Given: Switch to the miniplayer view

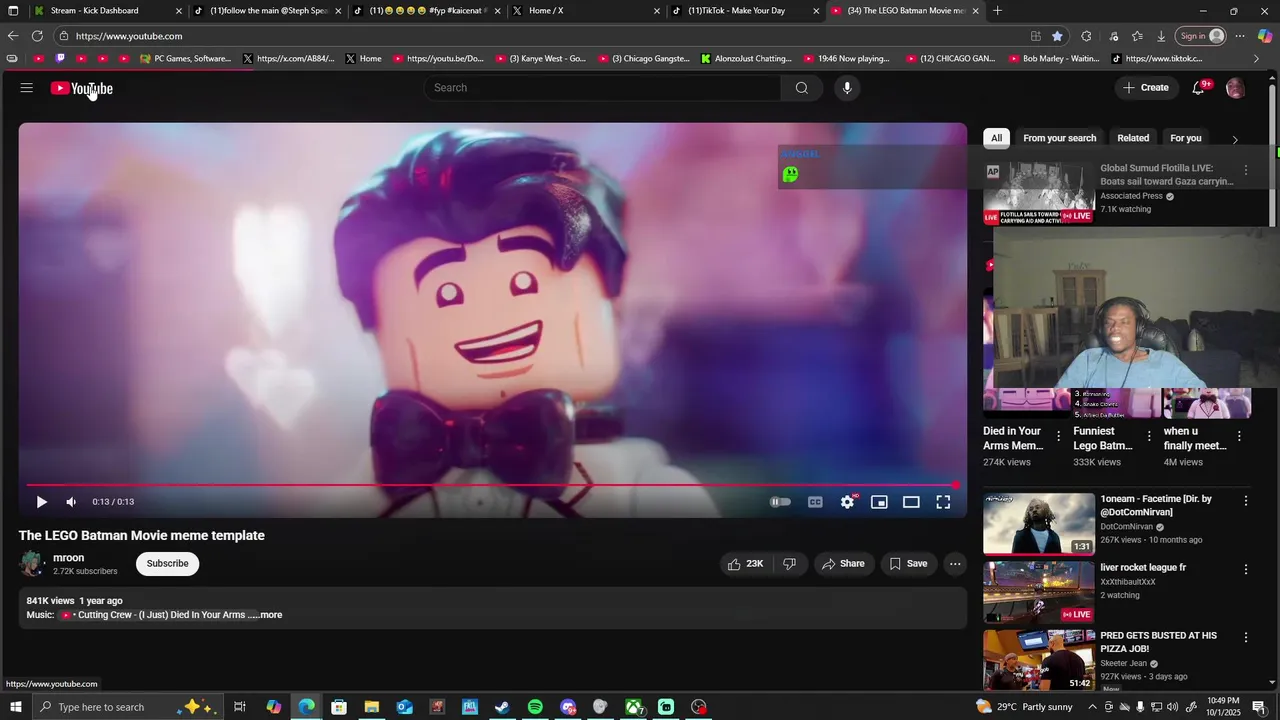Looking at the screenshot, I should click(879, 502).
